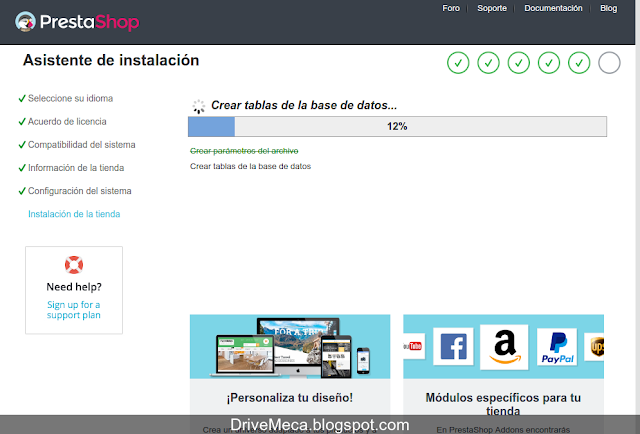The height and width of the screenshot is (434, 640).
Task: Click the PayPal logo tile
Action: click(557, 347)
